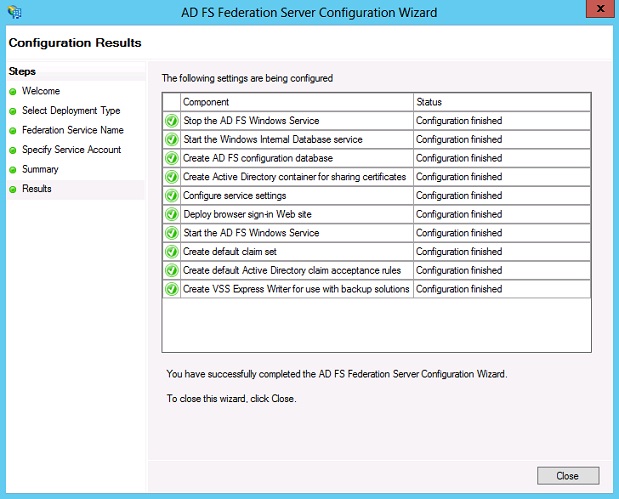Select the Select Deployment Type step
619x499 pixels.
[71, 111]
